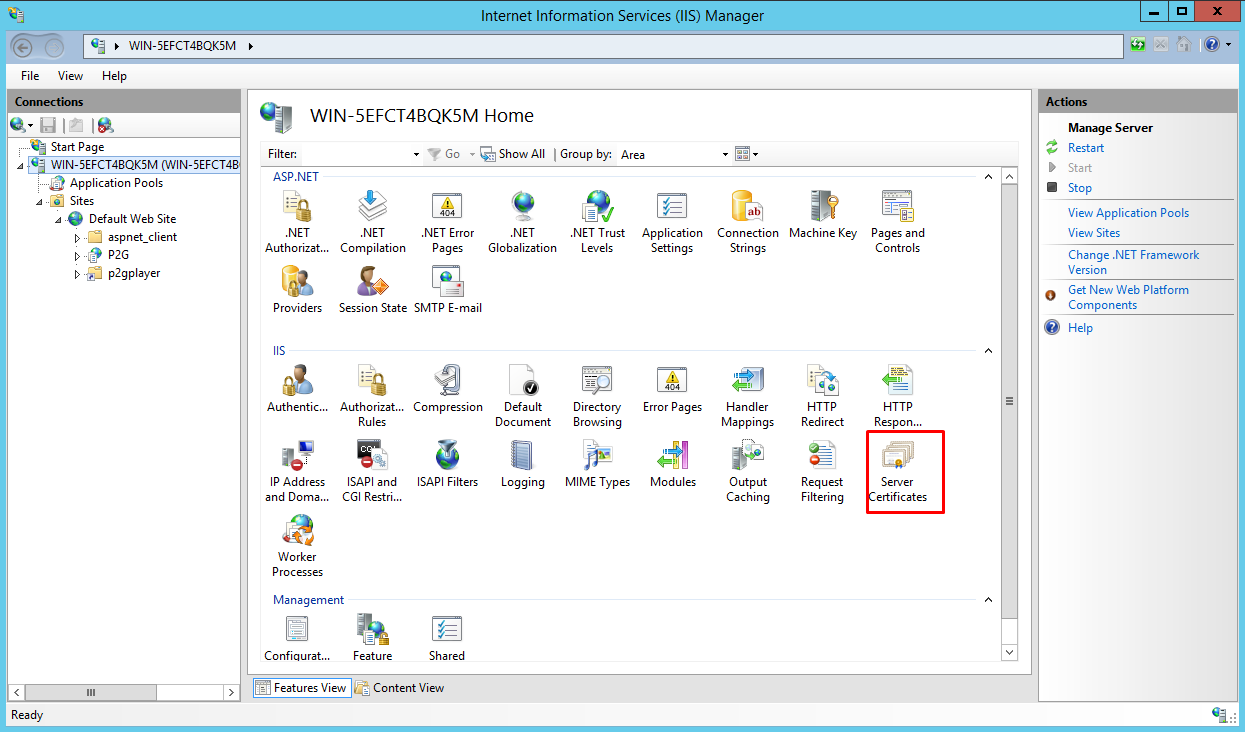
Task: Open the File menu
Action: pyautogui.click(x=30, y=75)
